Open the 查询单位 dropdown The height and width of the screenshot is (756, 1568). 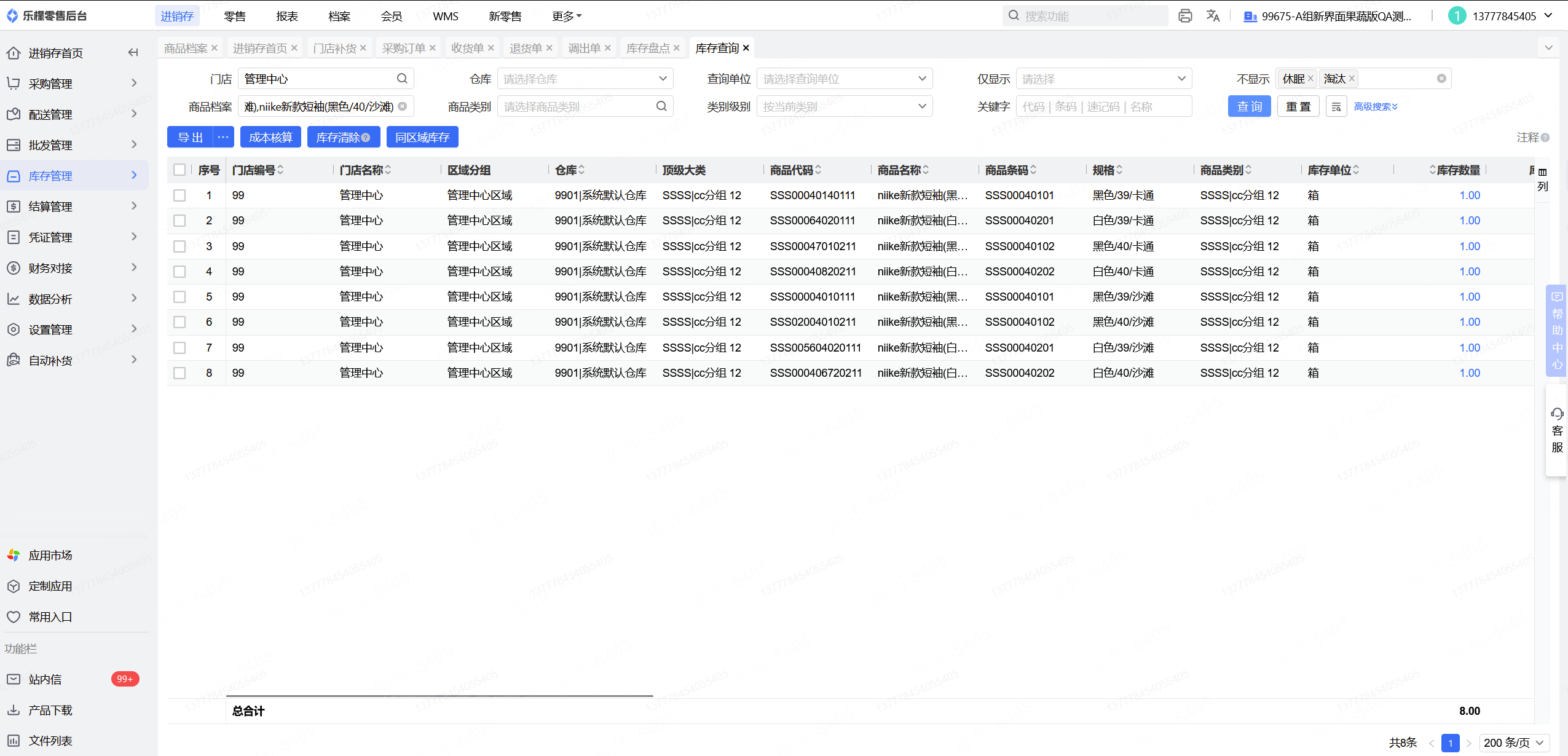click(844, 79)
